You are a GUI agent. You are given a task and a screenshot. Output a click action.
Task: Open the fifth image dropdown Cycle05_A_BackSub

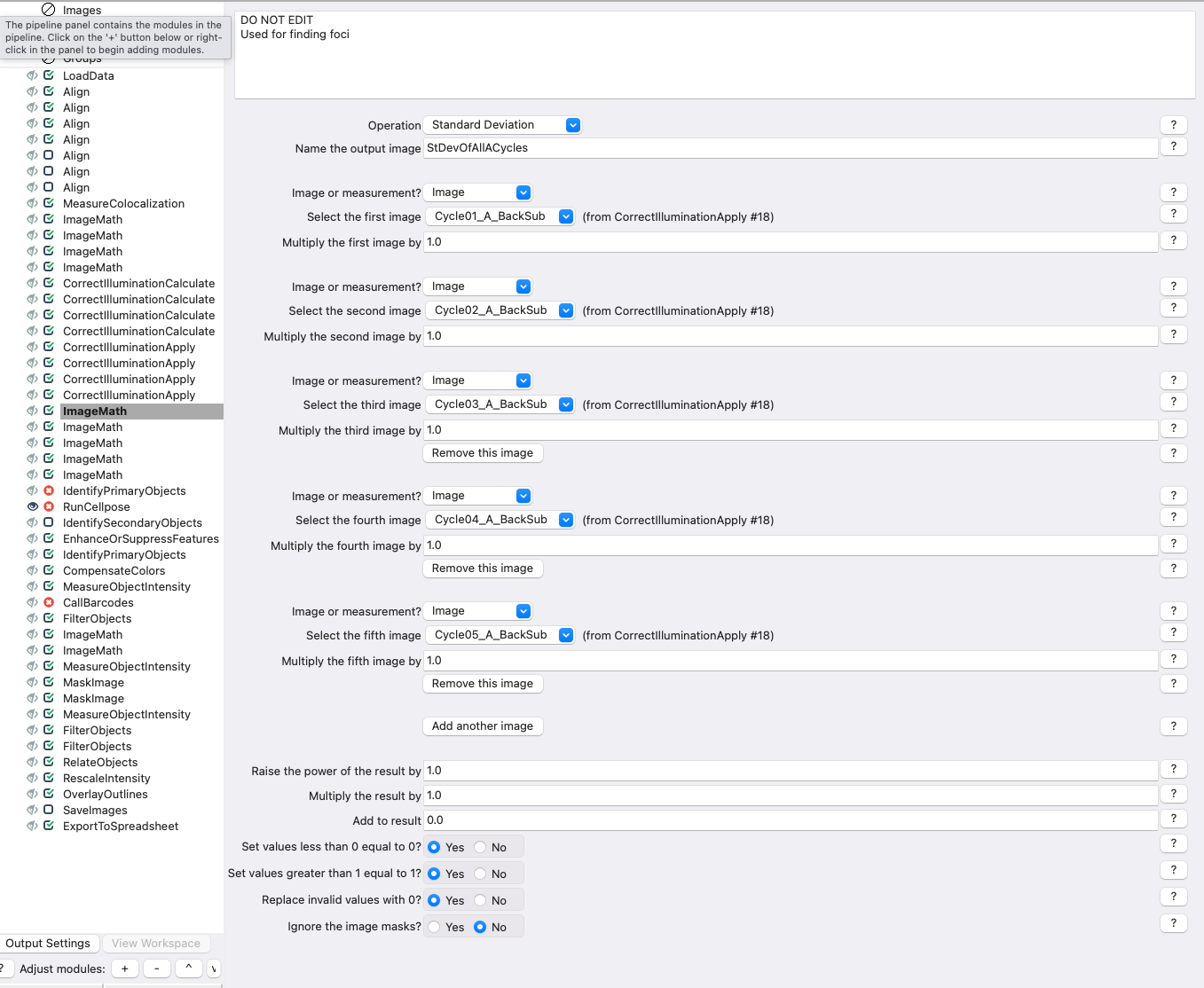(x=500, y=635)
